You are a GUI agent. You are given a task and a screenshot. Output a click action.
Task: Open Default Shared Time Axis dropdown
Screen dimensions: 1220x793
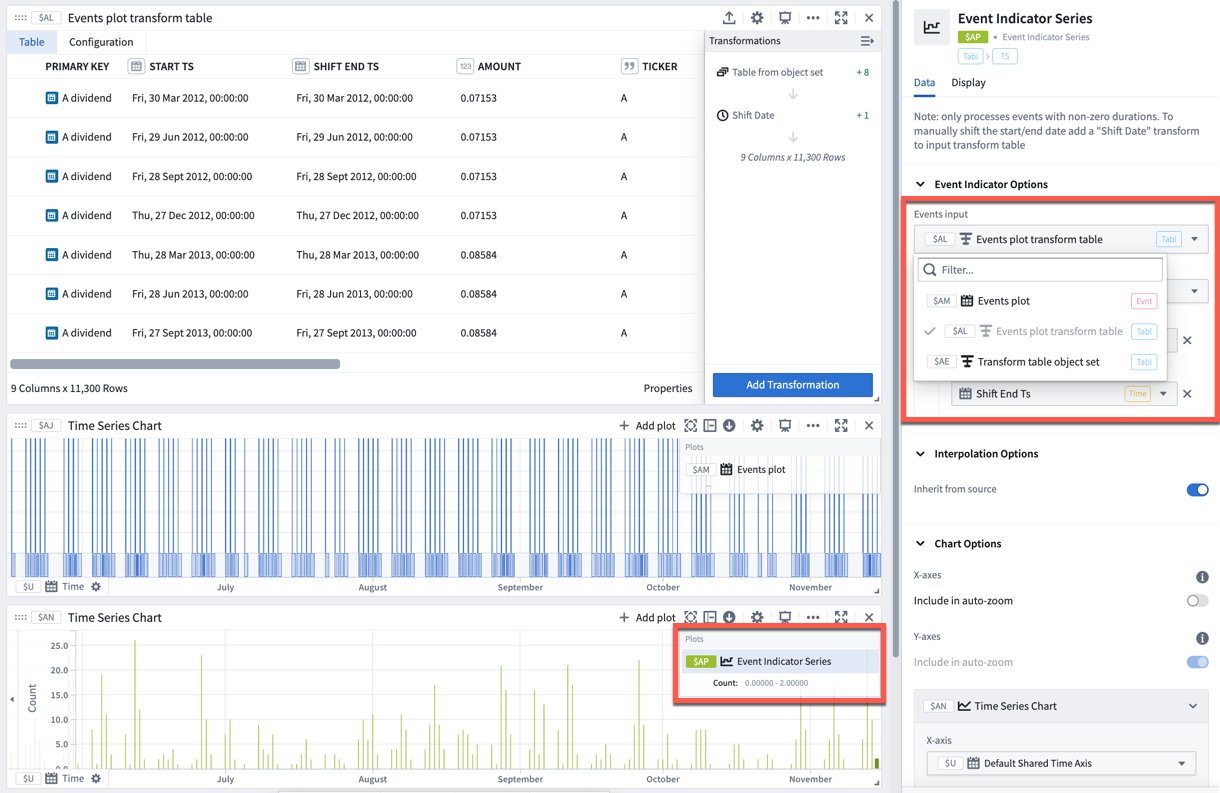tap(1062, 763)
